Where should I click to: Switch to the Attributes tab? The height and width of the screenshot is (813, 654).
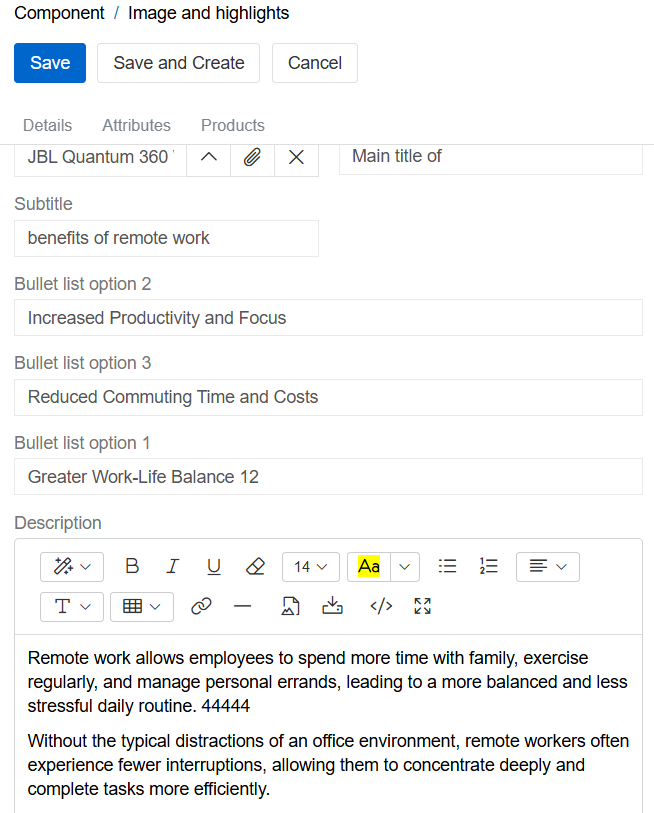(x=136, y=125)
